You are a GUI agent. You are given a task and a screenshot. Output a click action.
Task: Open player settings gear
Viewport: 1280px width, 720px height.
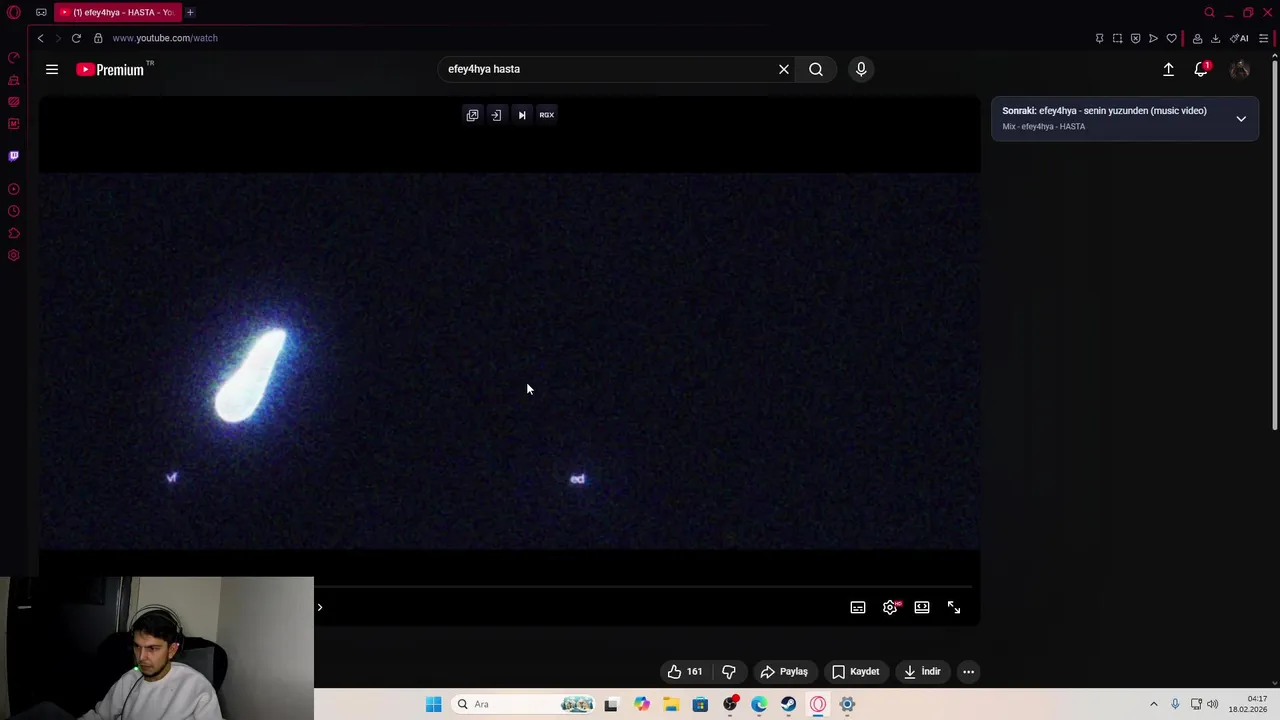click(890, 607)
